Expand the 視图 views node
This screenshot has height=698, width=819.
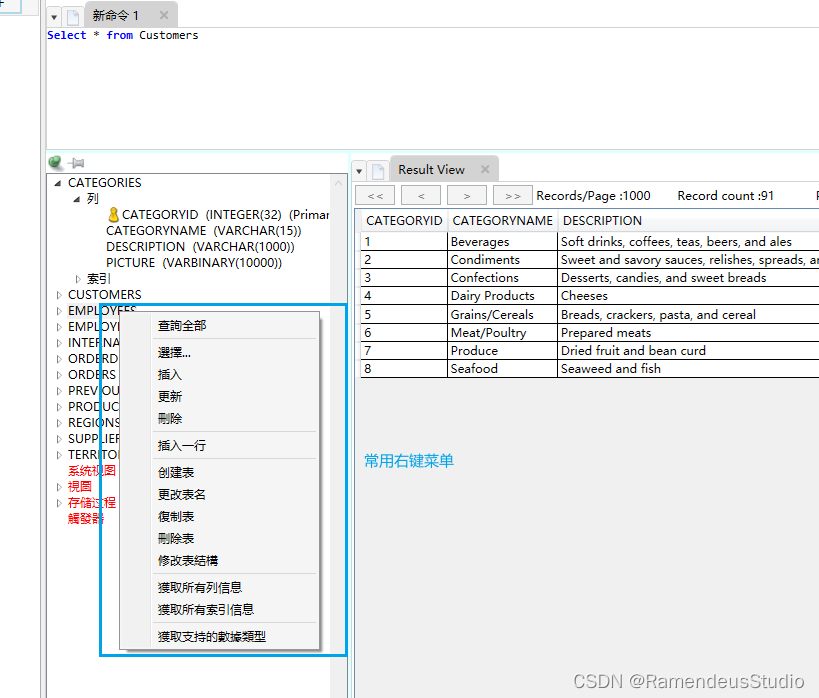pyautogui.click(x=59, y=487)
